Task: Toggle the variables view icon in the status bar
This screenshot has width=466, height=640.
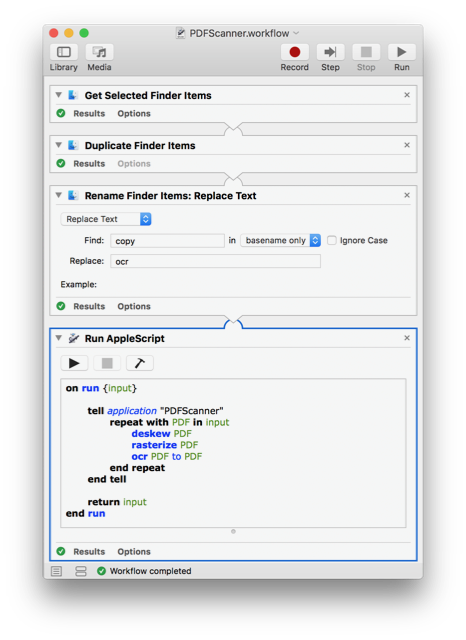Action: pyautogui.click(x=81, y=571)
